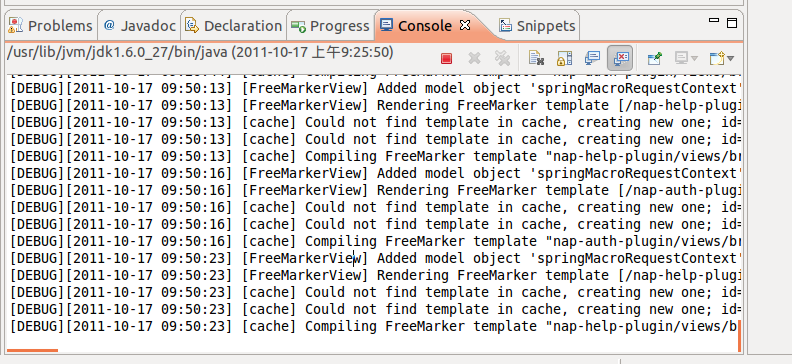The image size is (792, 364).
Task: Open the Open Console dropdown arrow
Action: coord(730,59)
